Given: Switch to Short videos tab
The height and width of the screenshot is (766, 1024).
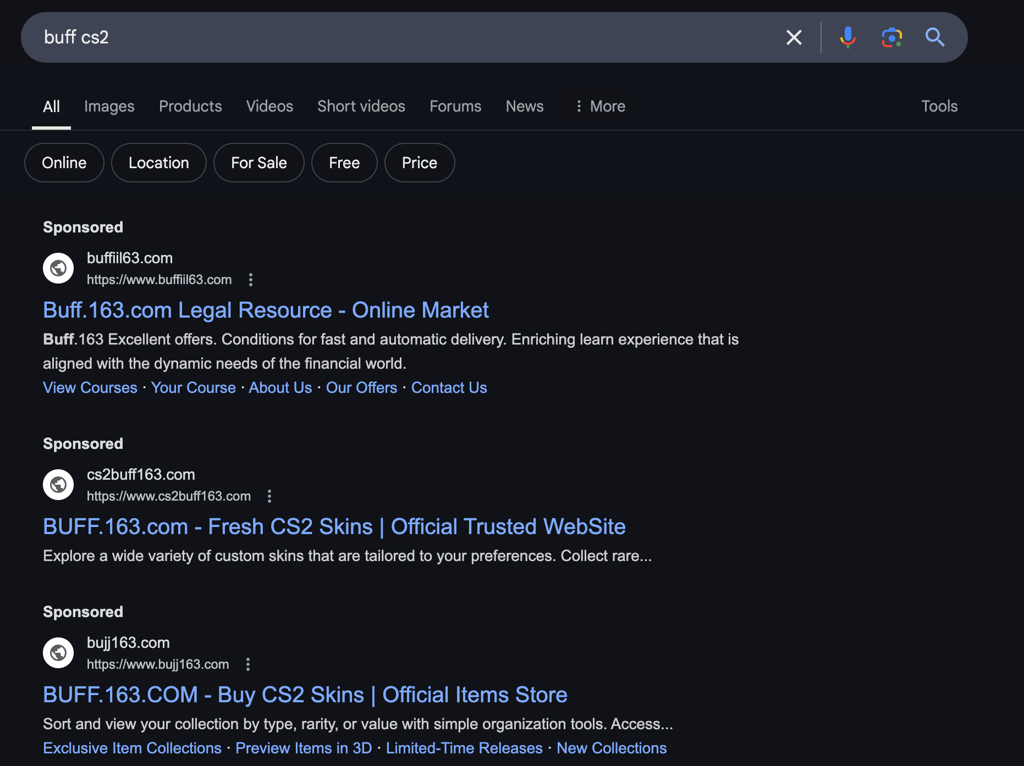Looking at the screenshot, I should click(361, 106).
